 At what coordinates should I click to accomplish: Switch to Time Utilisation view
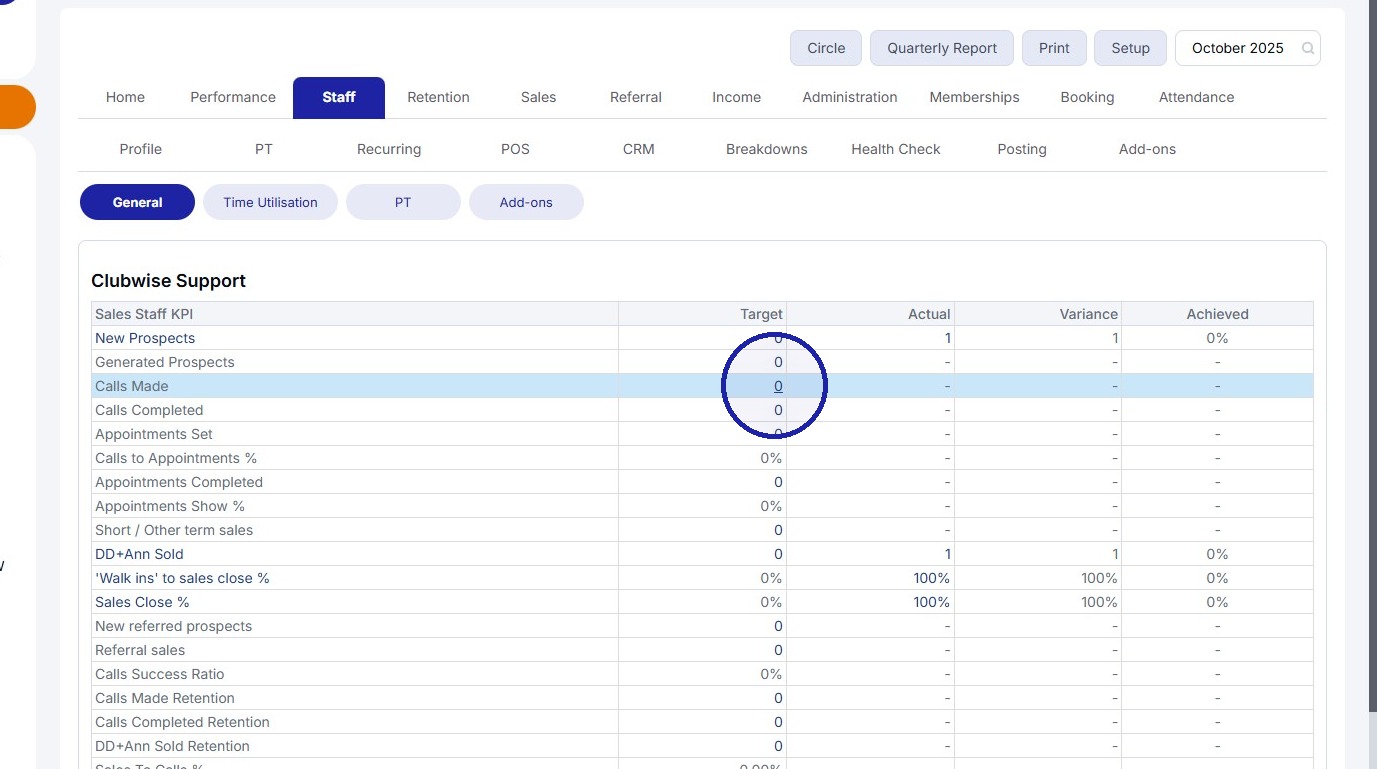pos(270,202)
